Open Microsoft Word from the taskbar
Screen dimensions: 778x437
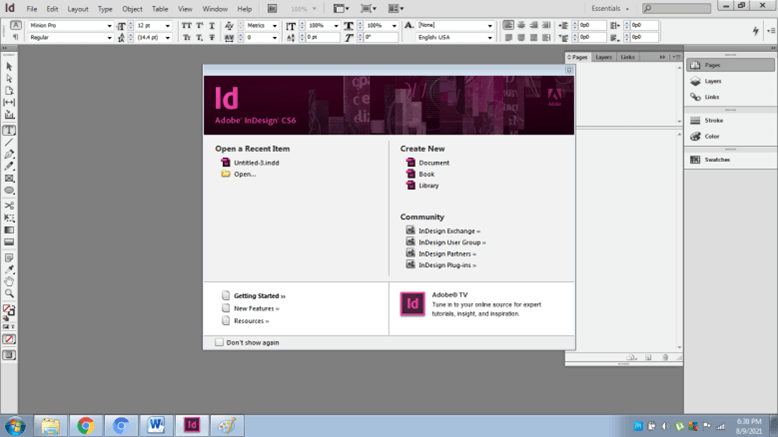(156, 426)
